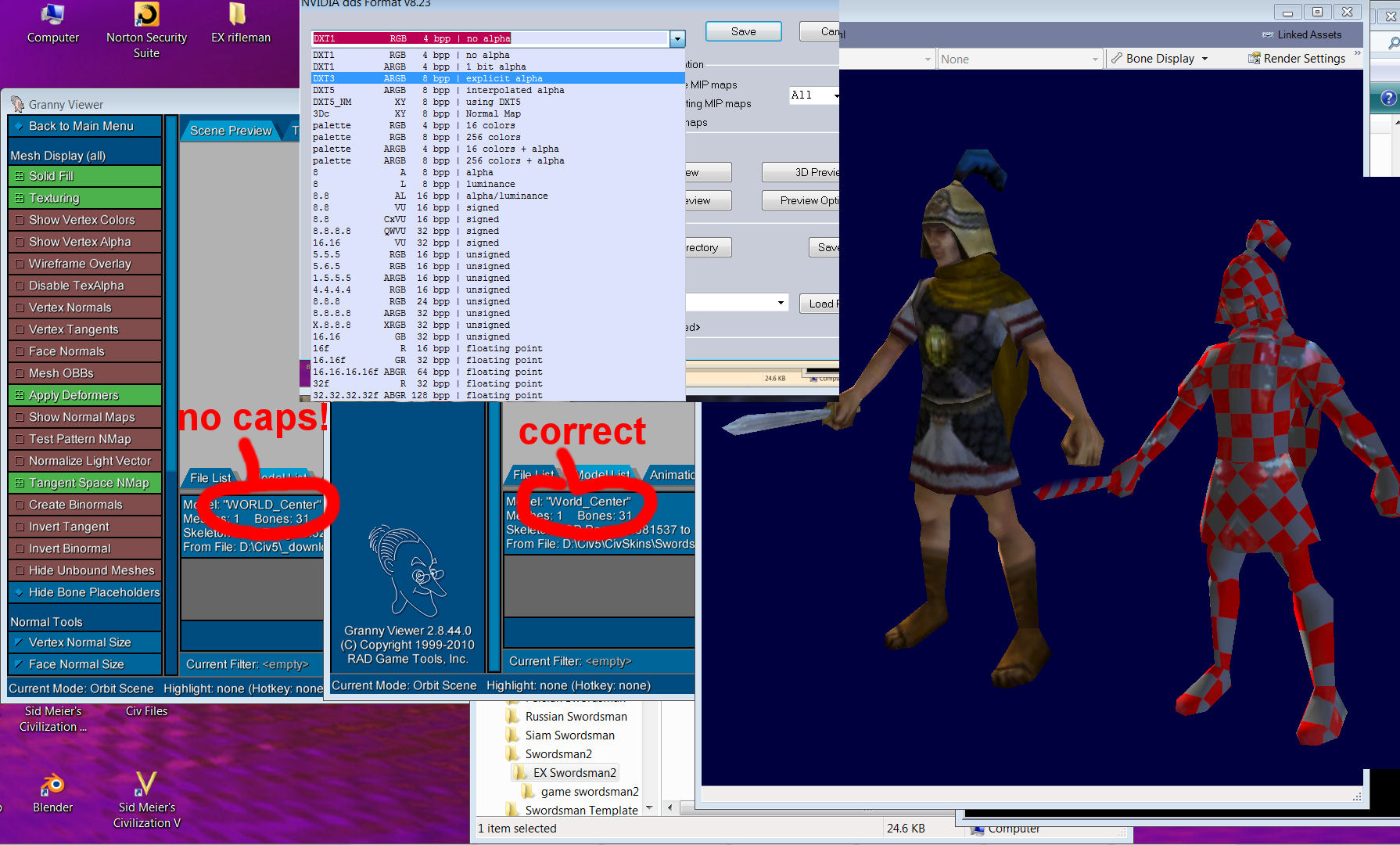Enable Invert Tangent option
Screen dimensions: 1400x845
[84, 527]
